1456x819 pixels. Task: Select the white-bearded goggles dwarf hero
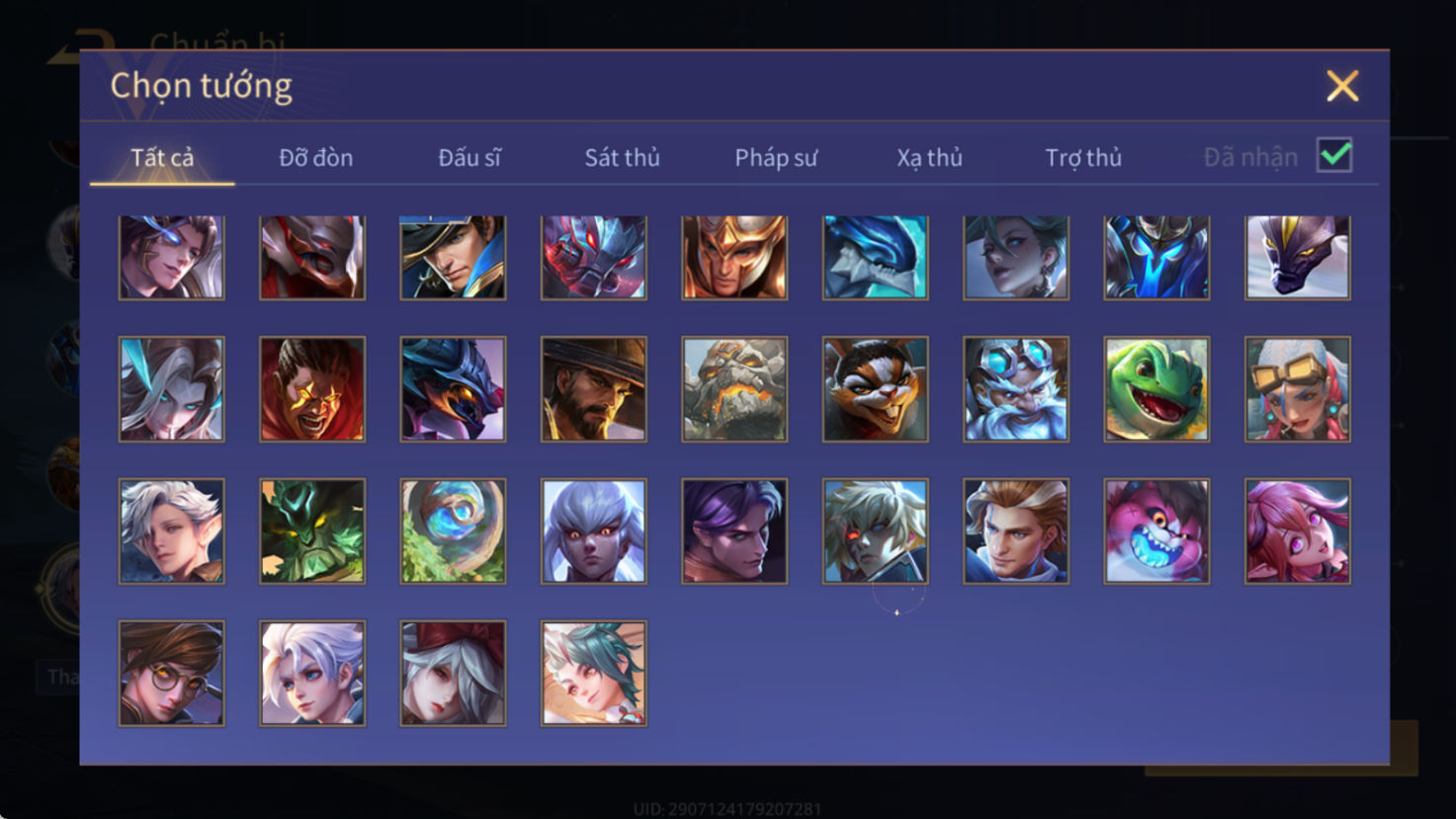[1016, 389]
